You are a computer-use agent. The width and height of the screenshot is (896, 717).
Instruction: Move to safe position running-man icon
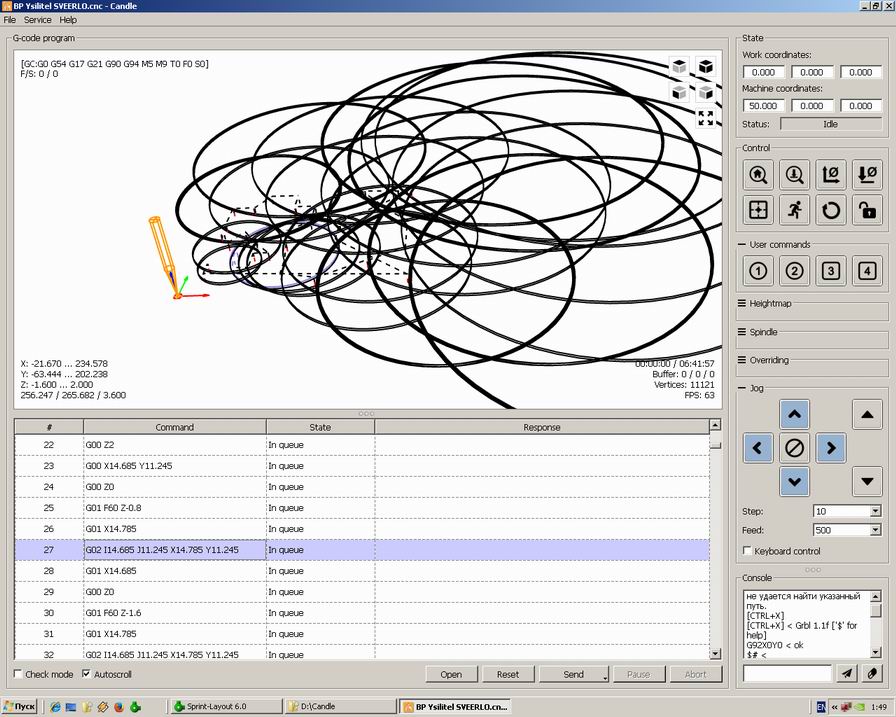click(794, 210)
